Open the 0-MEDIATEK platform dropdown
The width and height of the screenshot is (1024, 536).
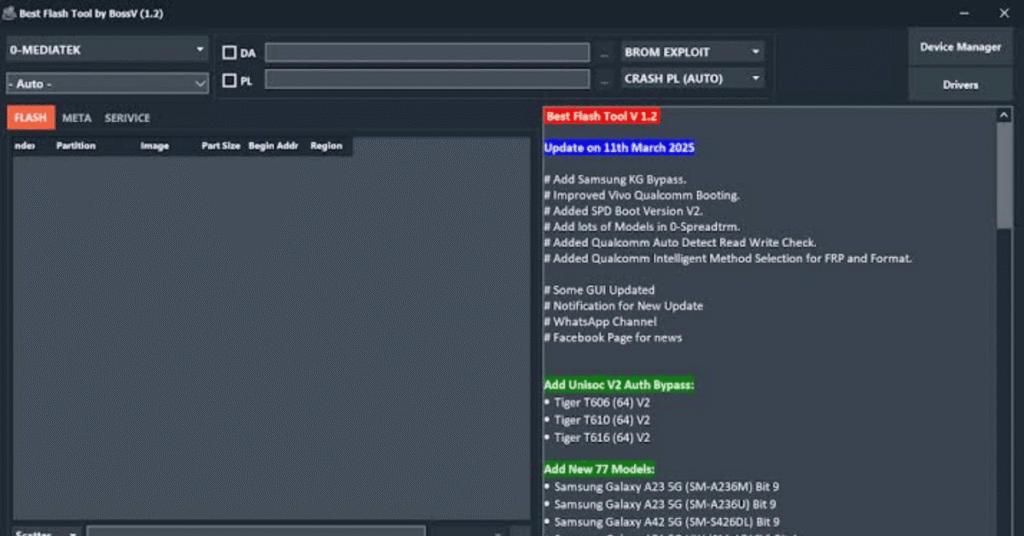coord(107,50)
